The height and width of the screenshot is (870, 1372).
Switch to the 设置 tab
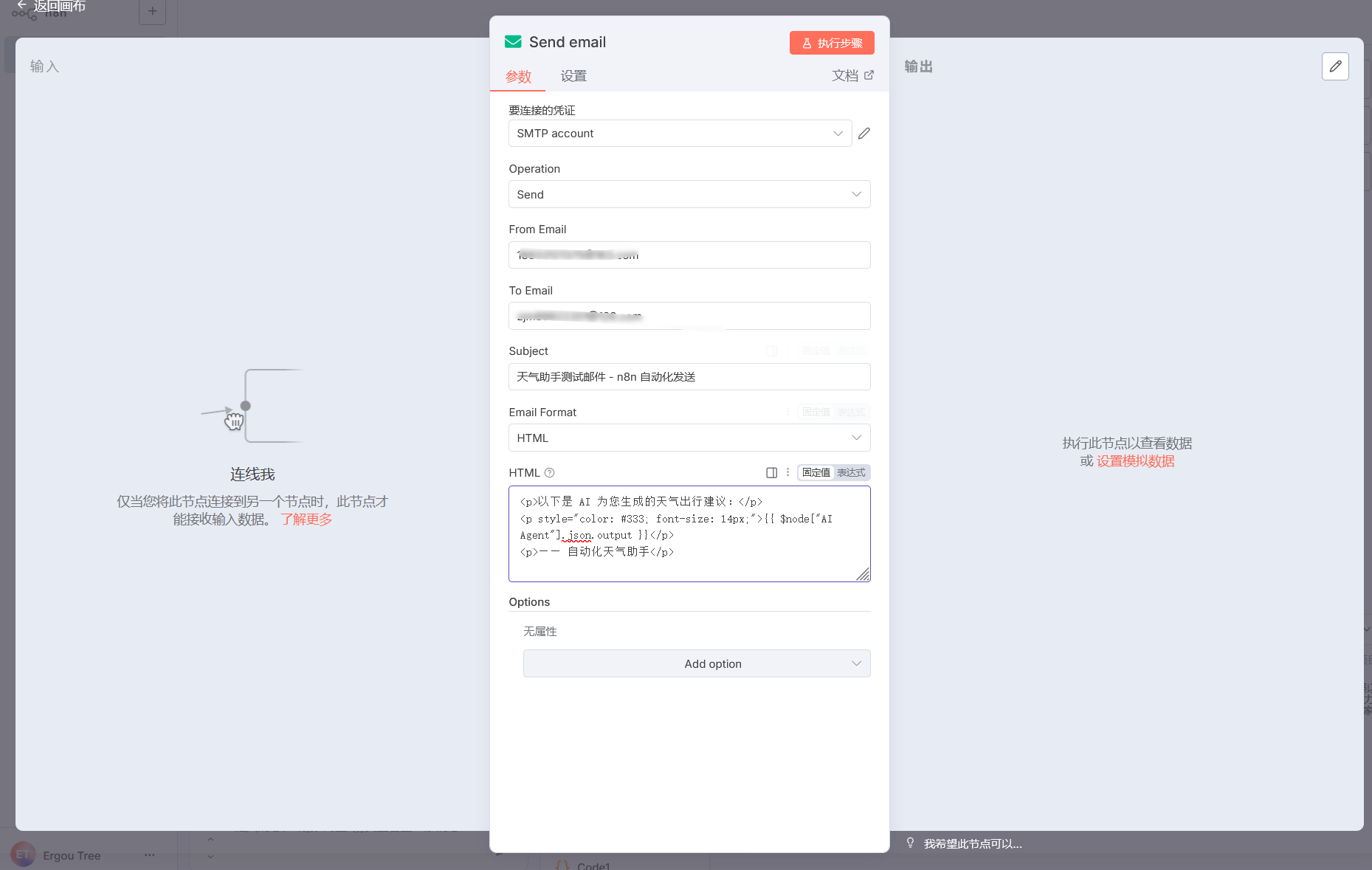573,76
